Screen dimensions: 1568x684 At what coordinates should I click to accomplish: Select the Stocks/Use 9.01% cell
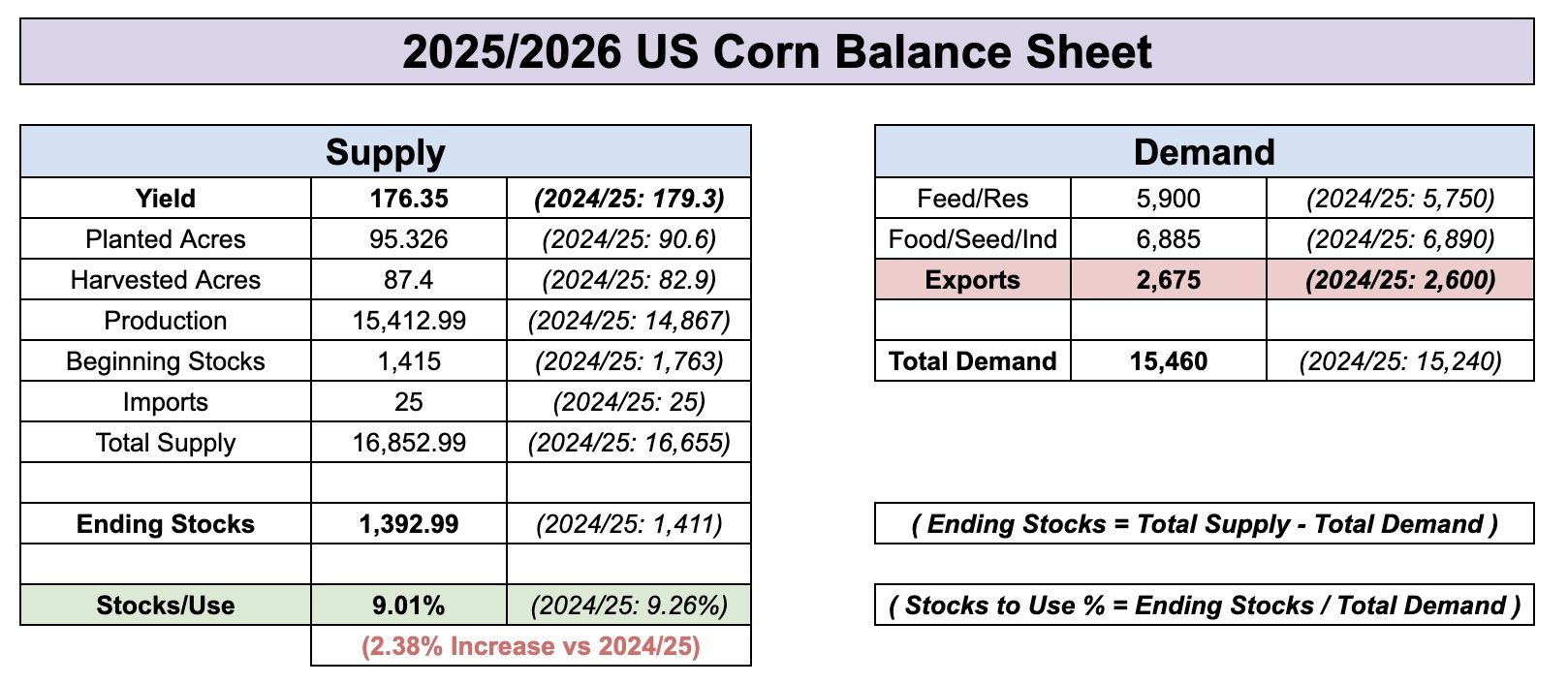pyautogui.click(x=409, y=605)
